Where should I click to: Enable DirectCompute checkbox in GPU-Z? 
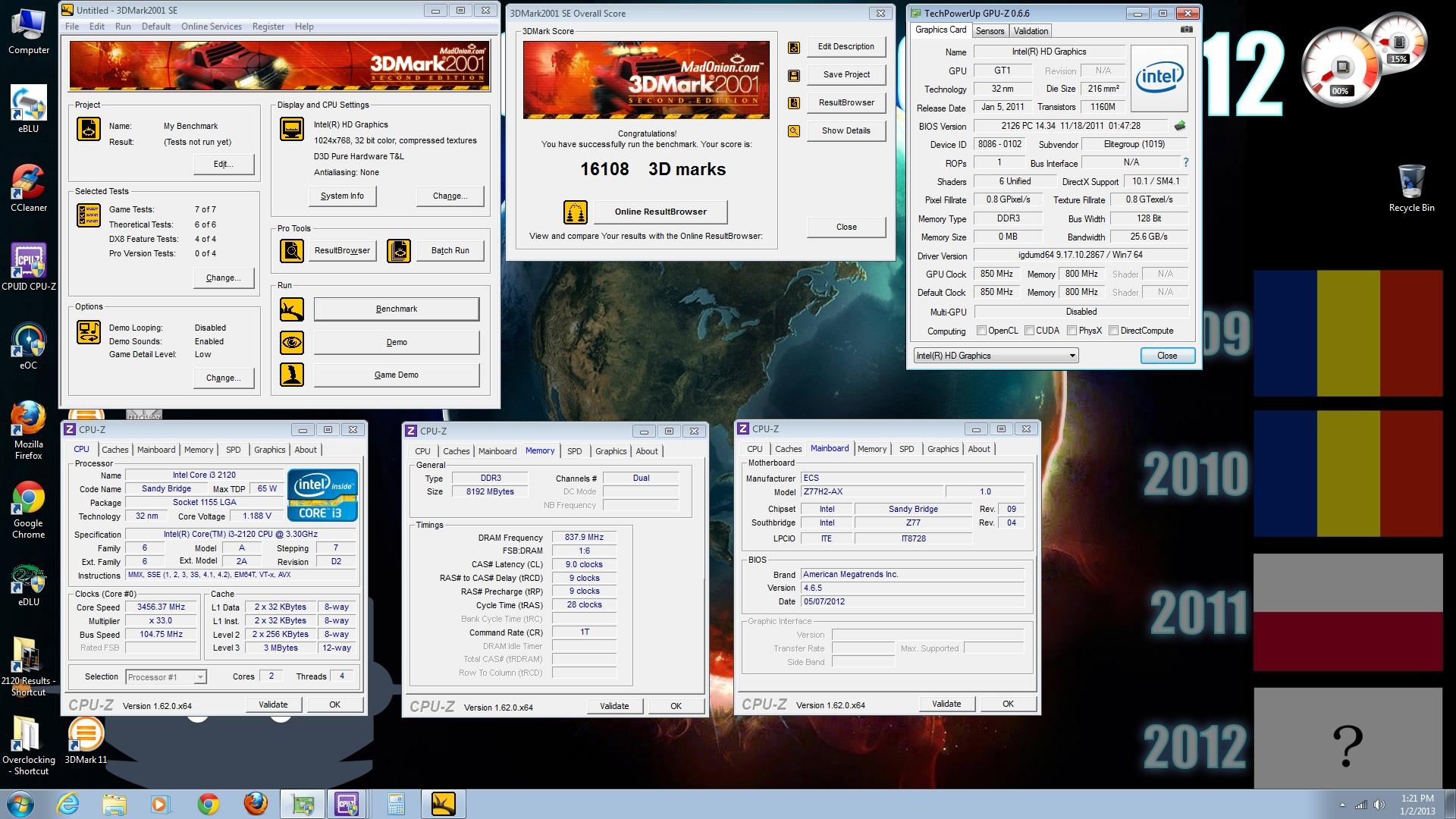(x=1114, y=331)
